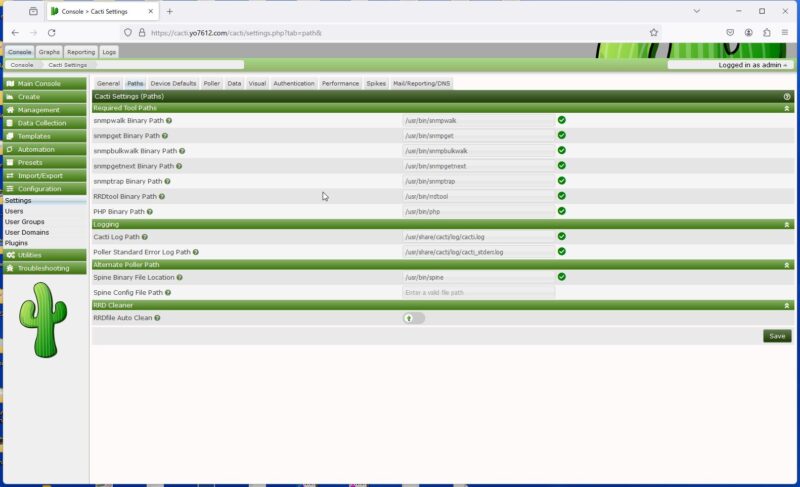Open Logs top navigation tab
800x487 pixels.
tap(109, 52)
